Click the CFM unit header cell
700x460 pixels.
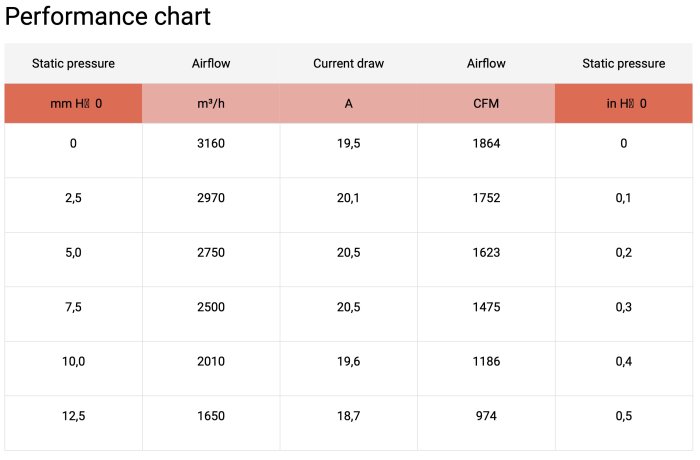(486, 103)
